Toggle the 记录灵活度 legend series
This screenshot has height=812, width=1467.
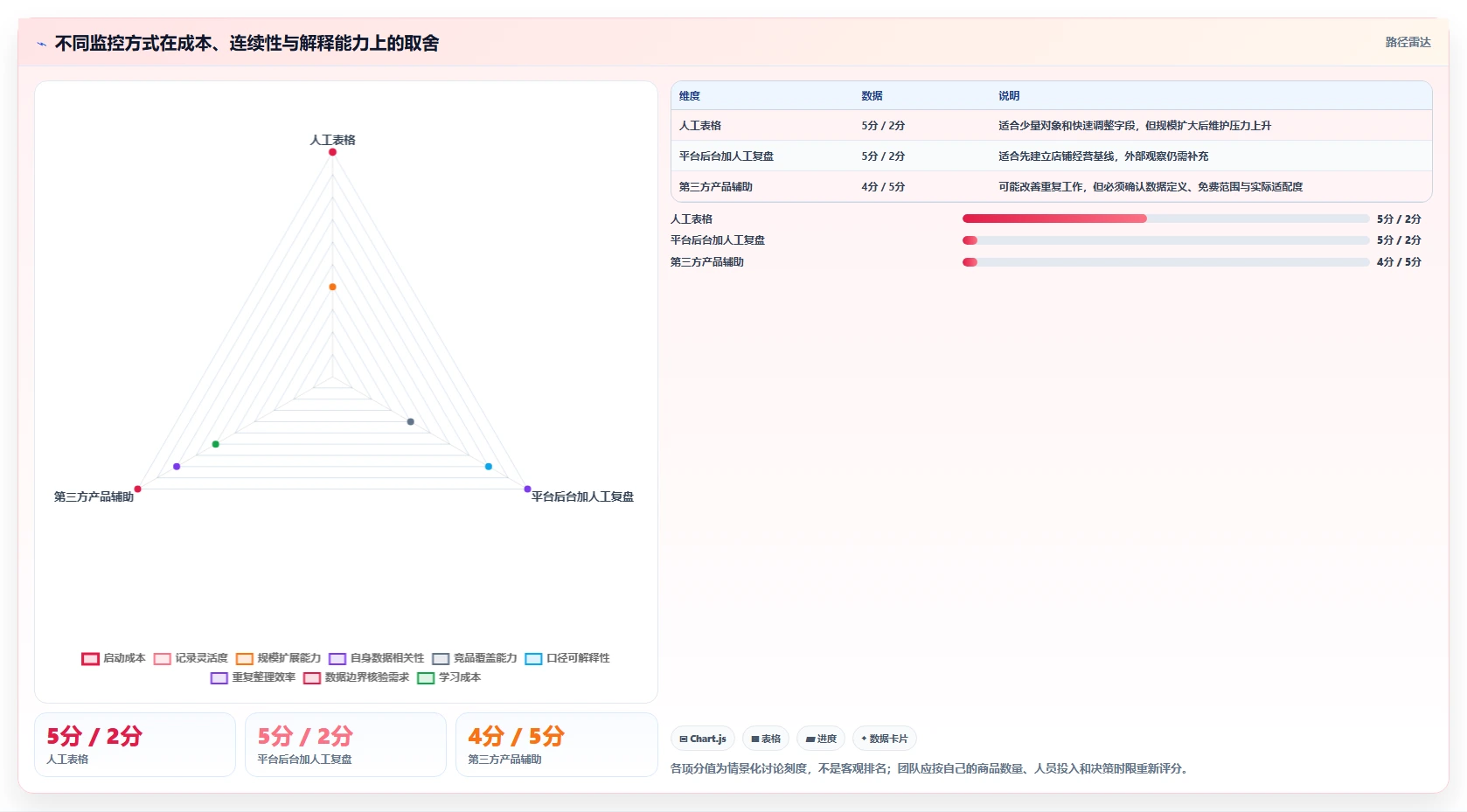[191, 658]
